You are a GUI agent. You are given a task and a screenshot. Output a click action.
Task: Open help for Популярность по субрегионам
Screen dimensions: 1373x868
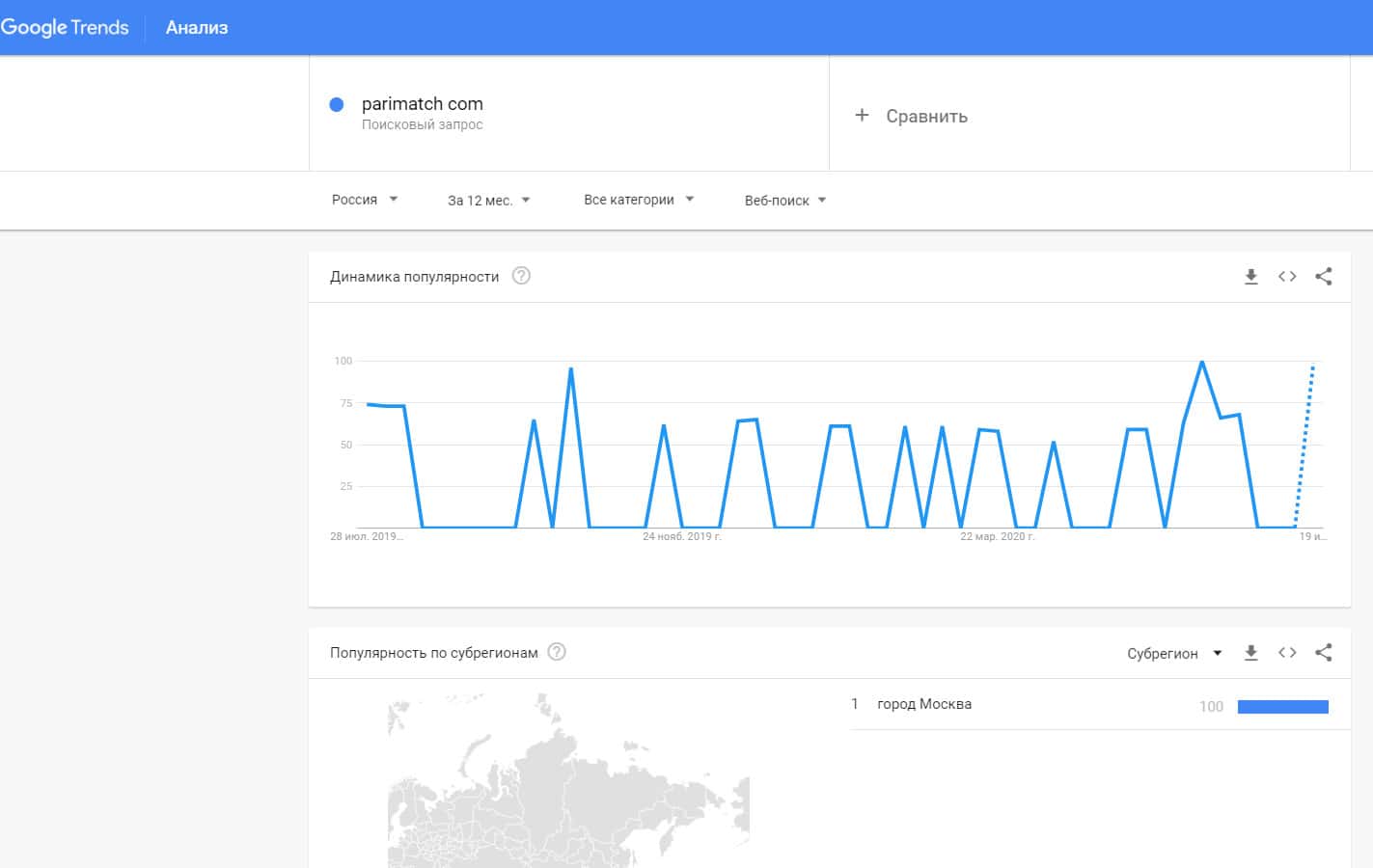coord(557,652)
